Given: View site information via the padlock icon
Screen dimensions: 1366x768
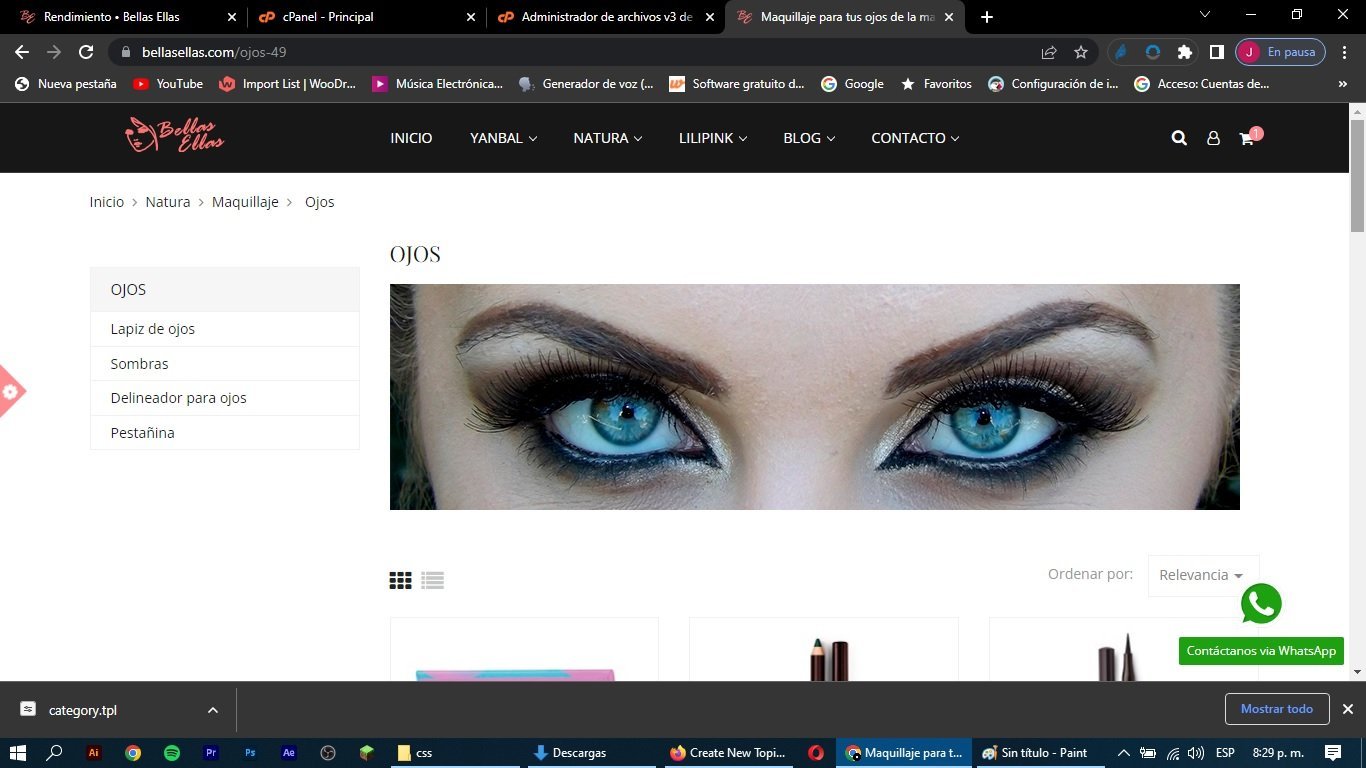Looking at the screenshot, I should [x=126, y=52].
